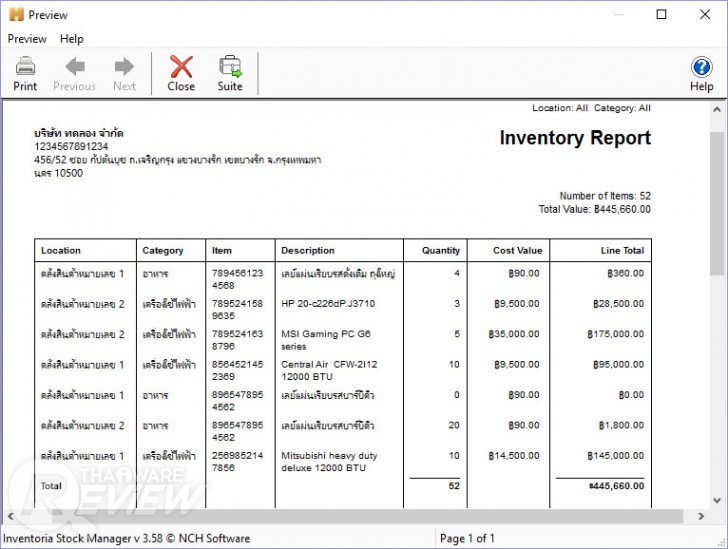728x549 pixels.
Task: Click Central Air CFW-2I12 12000 BTU description
Action: pos(329,370)
